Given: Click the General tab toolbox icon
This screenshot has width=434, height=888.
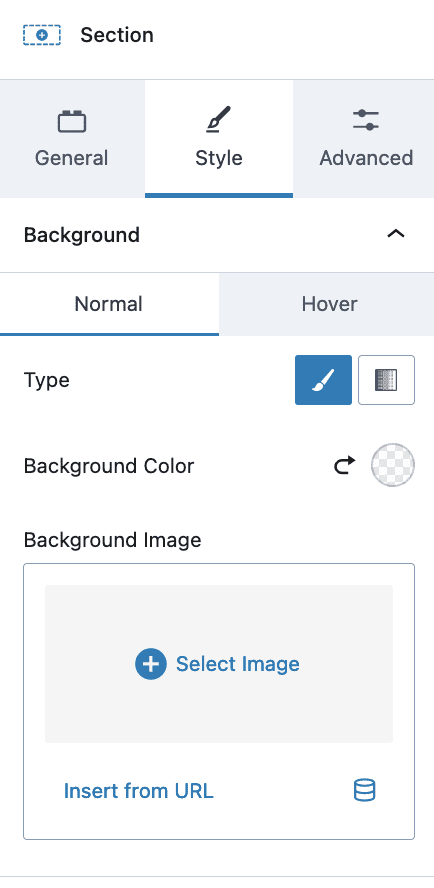Looking at the screenshot, I should [72, 122].
